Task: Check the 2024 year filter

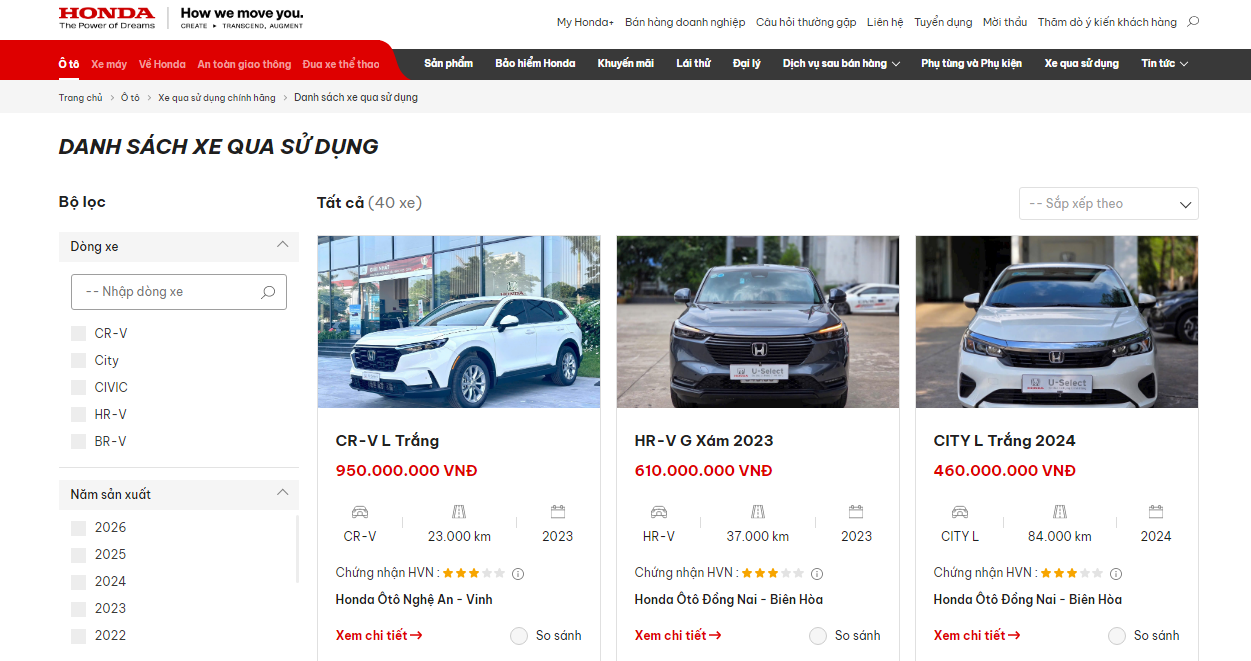Action: pyautogui.click(x=78, y=581)
